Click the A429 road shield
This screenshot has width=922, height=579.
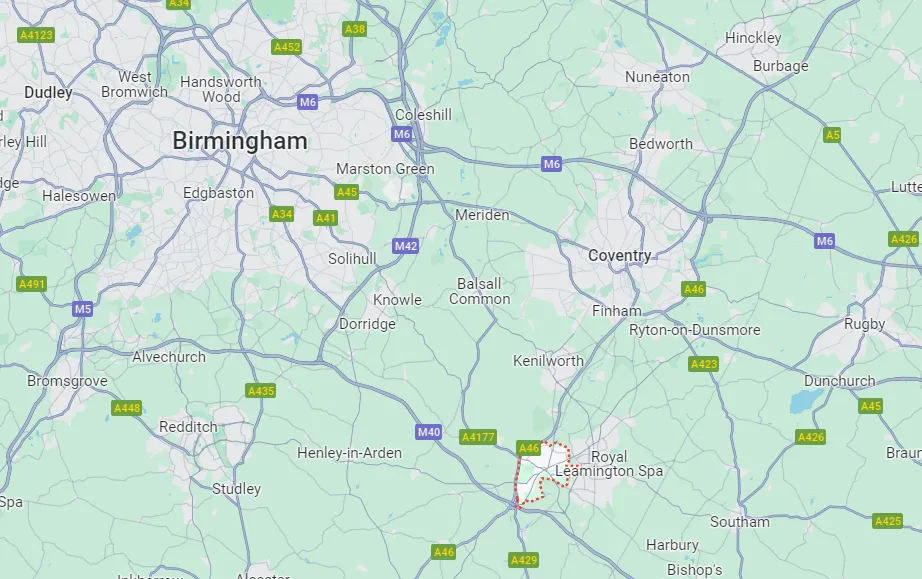pos(523,560)
